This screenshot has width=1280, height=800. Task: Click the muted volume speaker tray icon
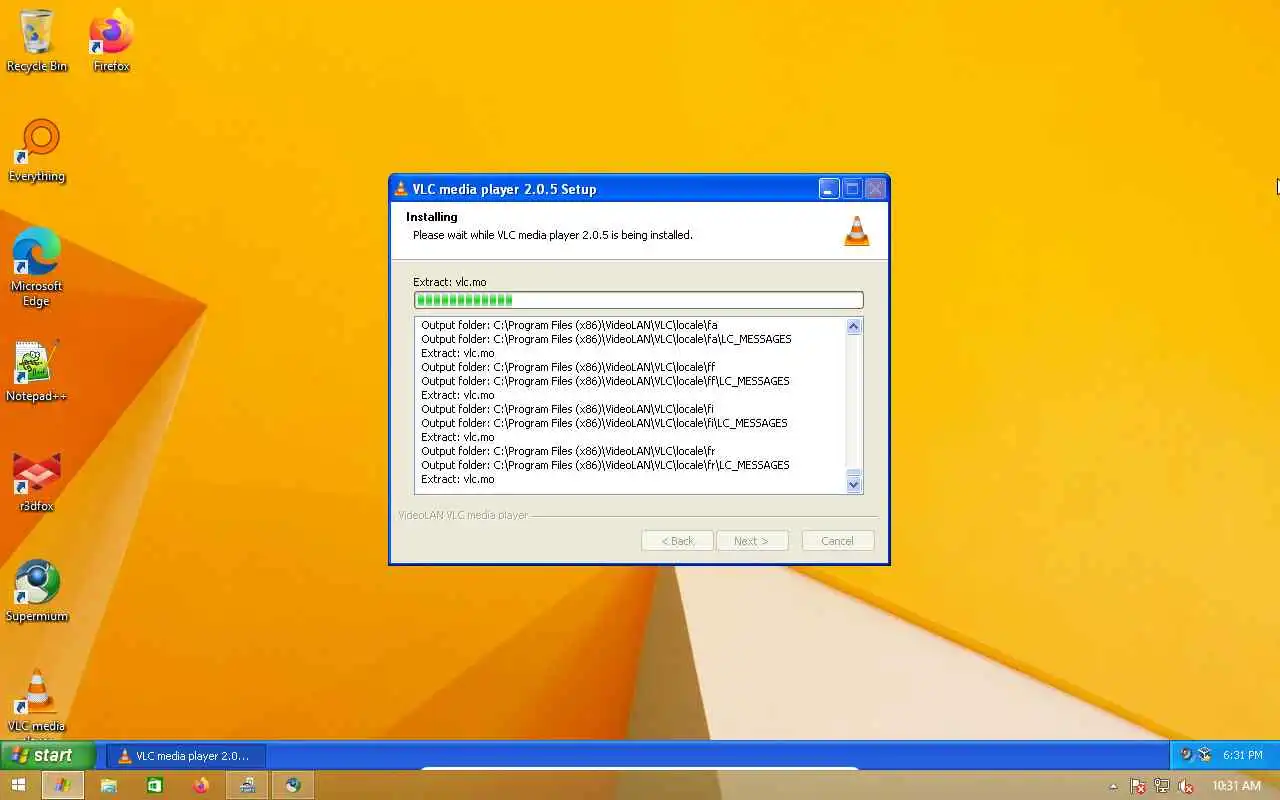(1186, 787)
